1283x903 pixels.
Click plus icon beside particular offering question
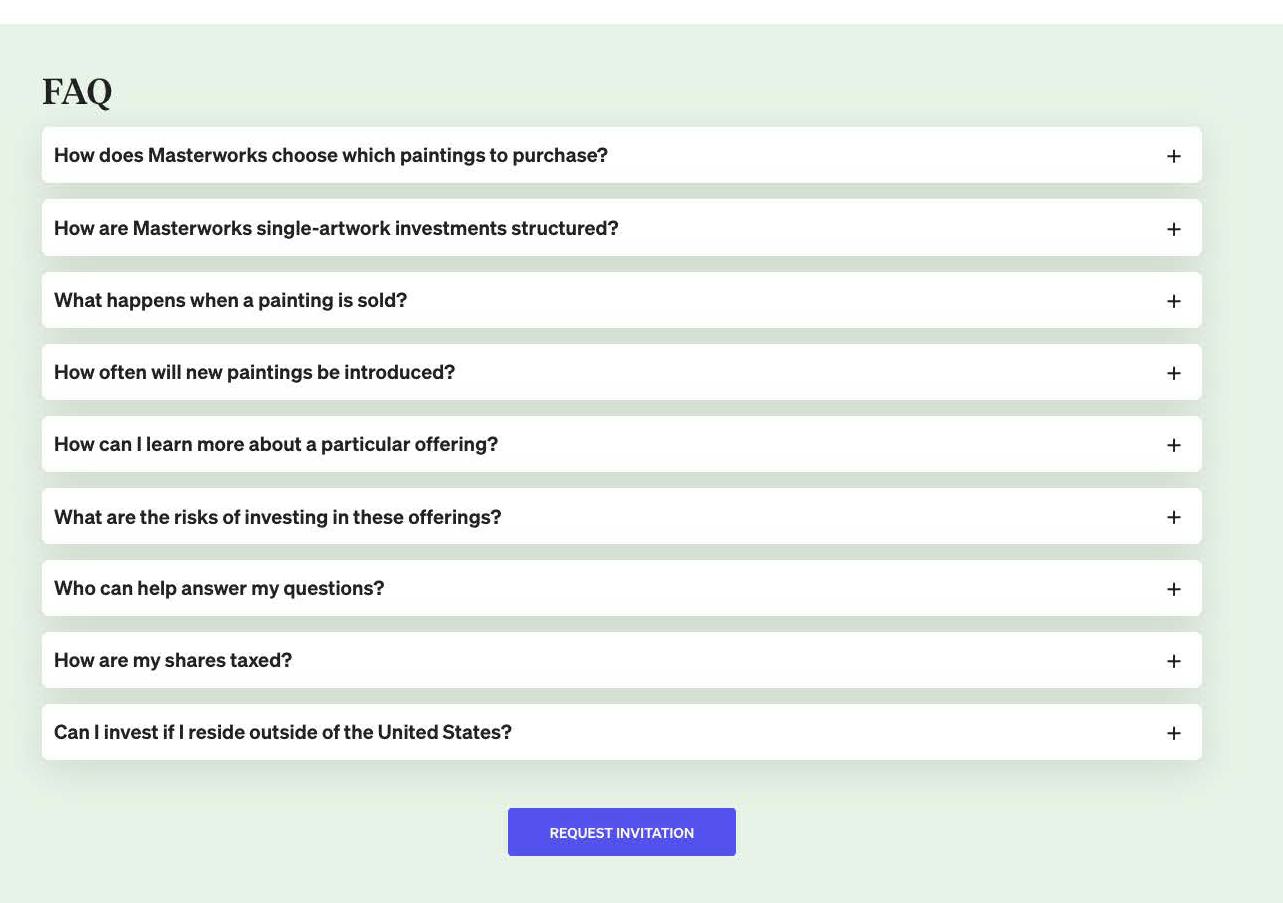tap(1173, 445)
